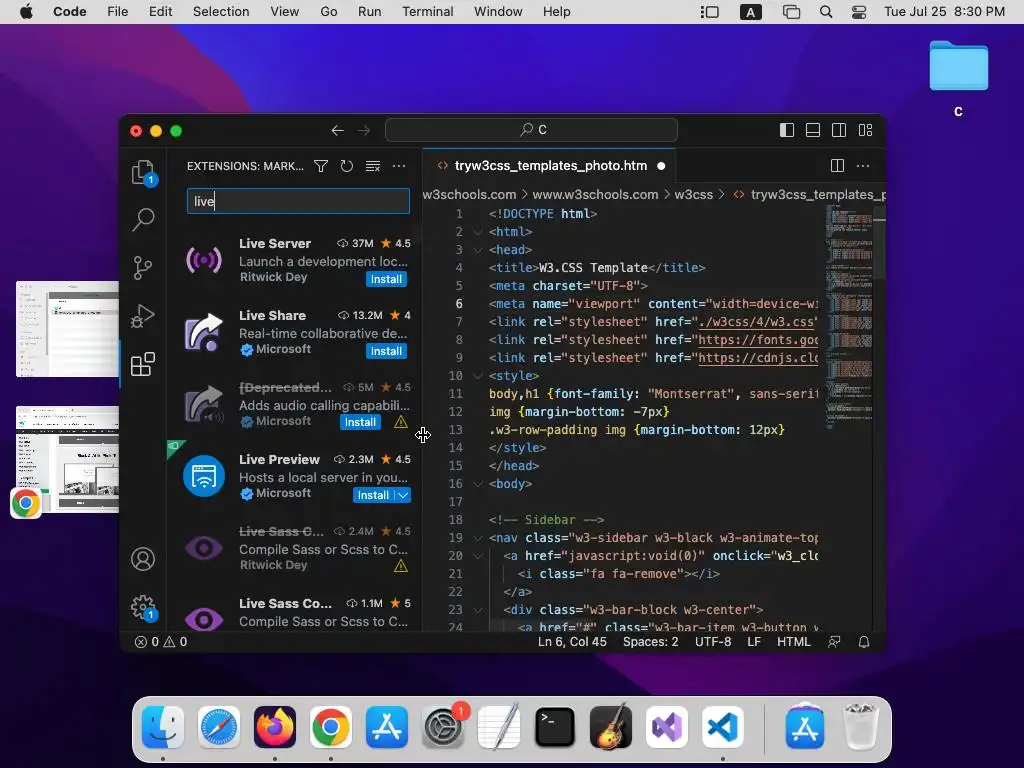This screenshot has height=768, width=1024.
Task: Change language mode via HTML status item
Action: tap(793, 642)
